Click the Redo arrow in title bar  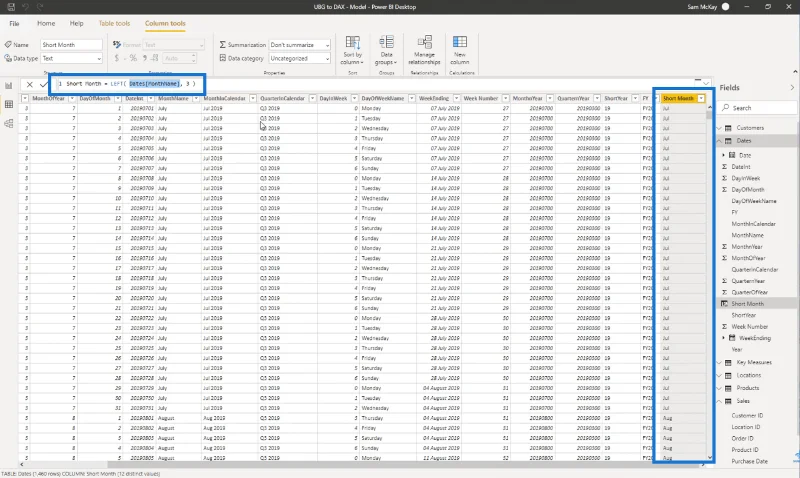[x=40, y=7]
